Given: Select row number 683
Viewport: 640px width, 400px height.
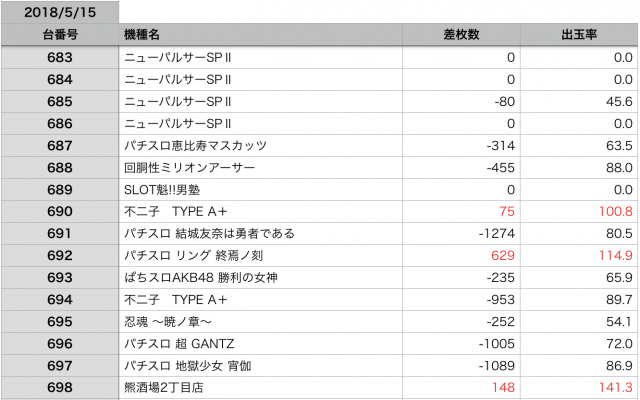Looking at the screenshot, I should click(59, 57).
